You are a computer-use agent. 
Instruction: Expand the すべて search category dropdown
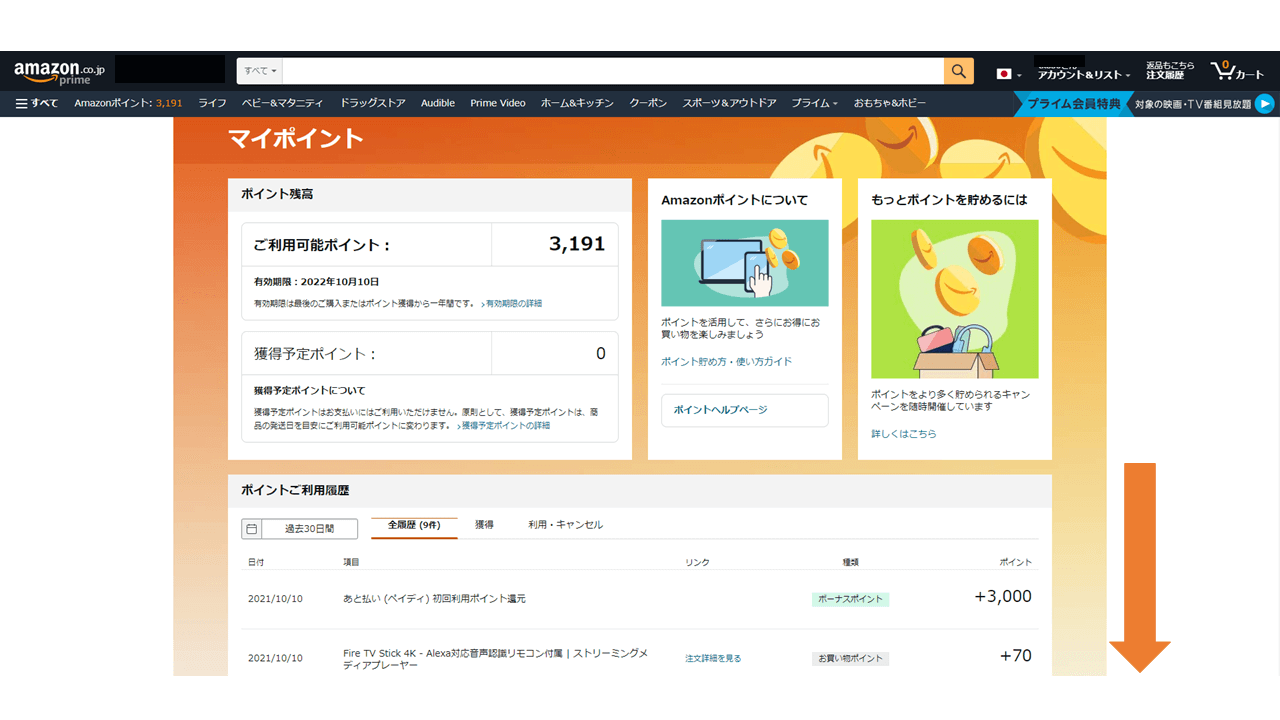click(x=261, y=71)
